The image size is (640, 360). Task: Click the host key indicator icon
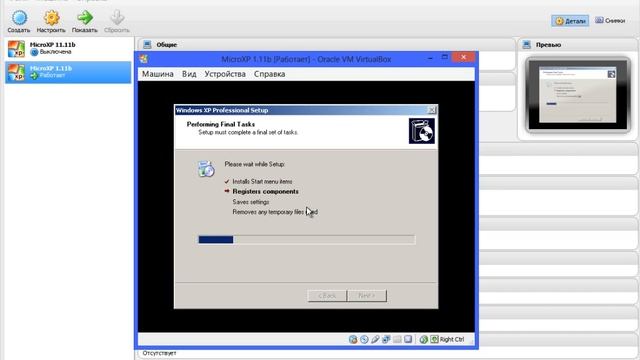click(434, 339)
